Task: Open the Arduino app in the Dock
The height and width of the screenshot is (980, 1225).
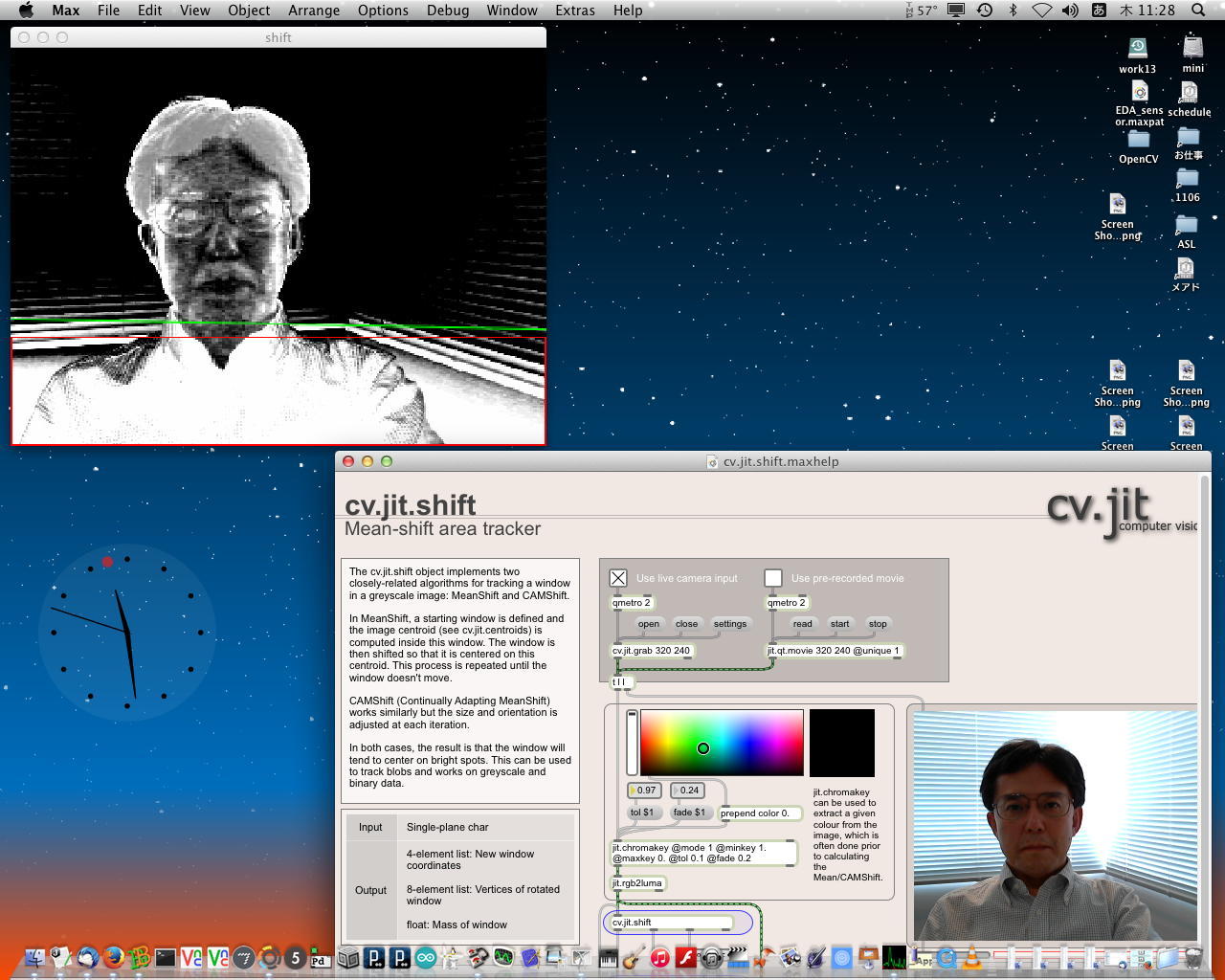Action: 425,957
